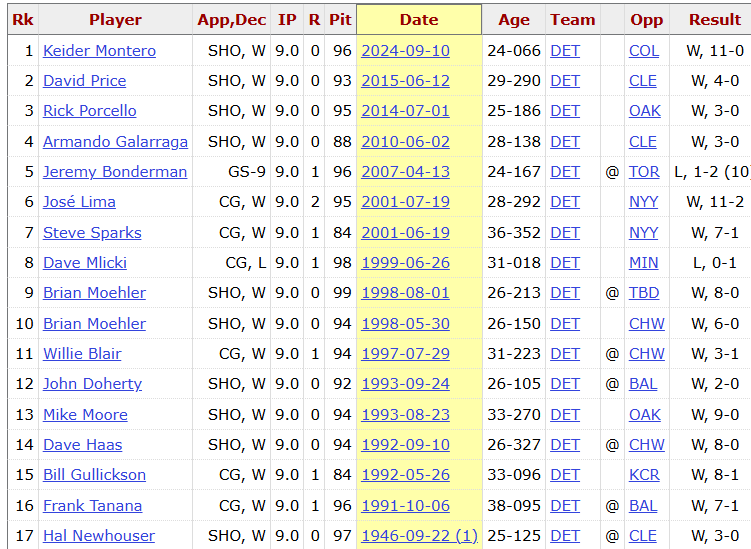Viewport: 751px width, 549px height.
Task: Open the 2007-04-13 game date link
Action: (405, 172)
